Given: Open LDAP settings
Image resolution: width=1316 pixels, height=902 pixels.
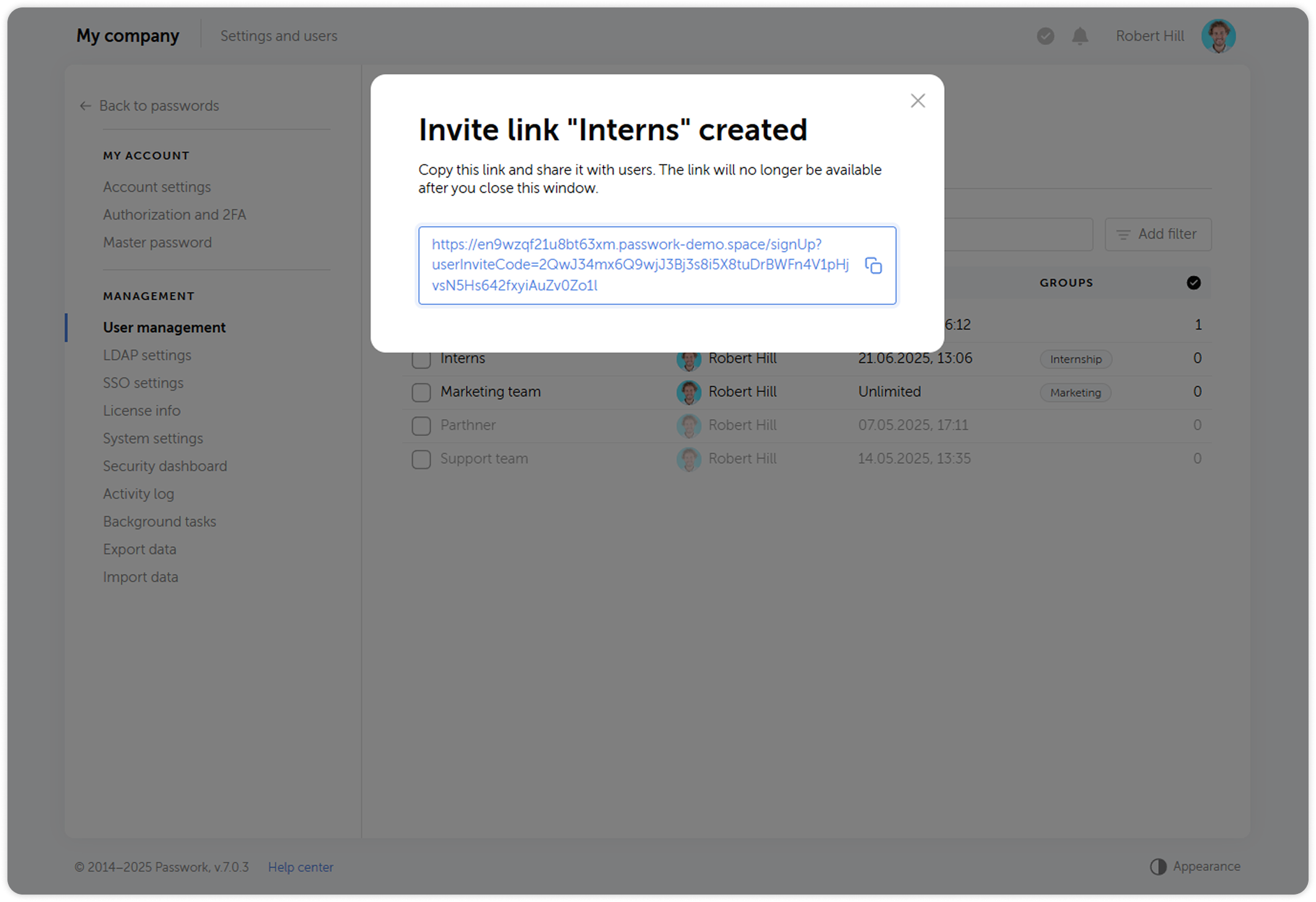Looking at the screenshot, I should coord(147,355).
